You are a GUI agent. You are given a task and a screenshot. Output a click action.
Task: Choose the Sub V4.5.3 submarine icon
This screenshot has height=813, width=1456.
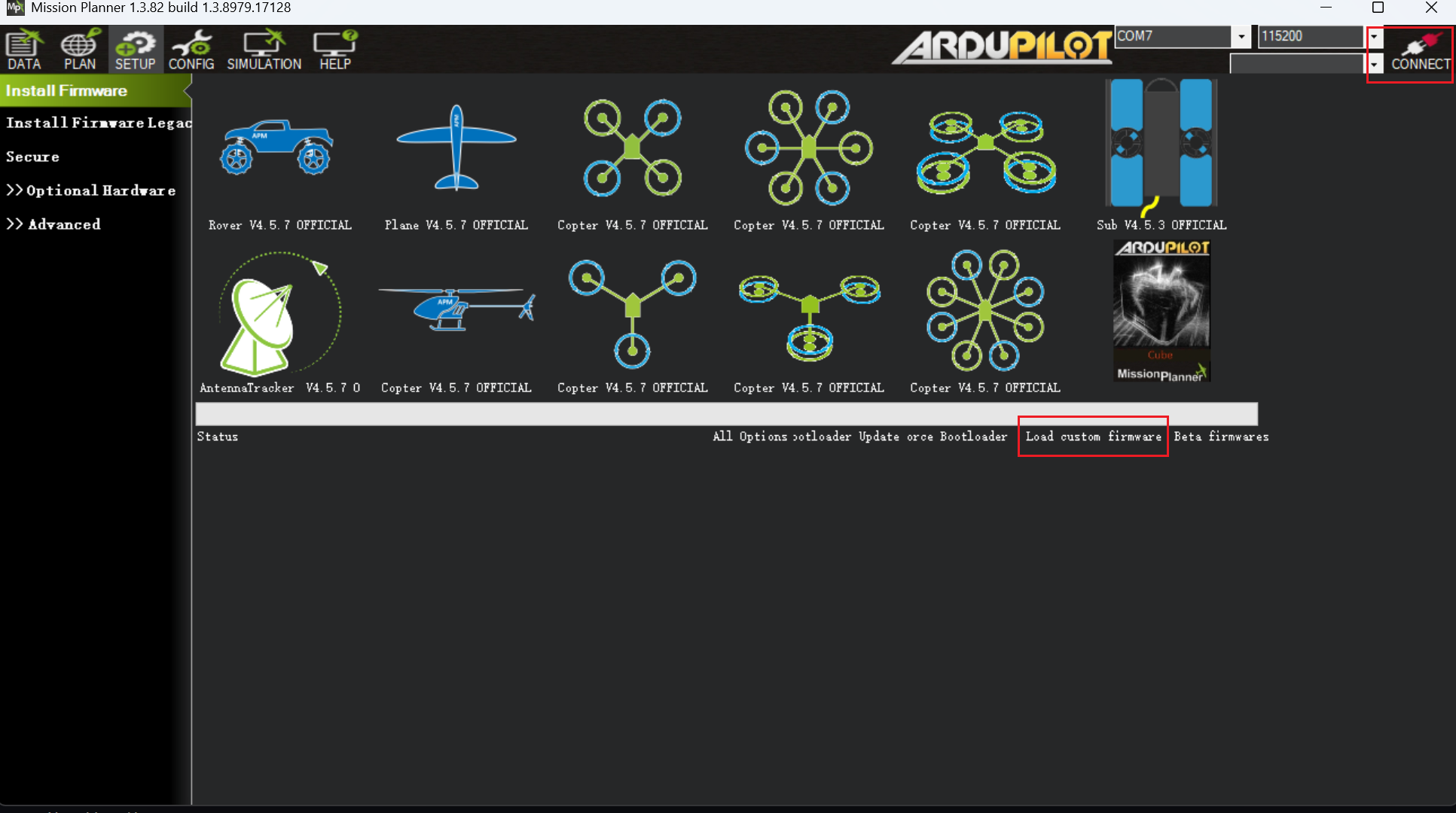(x=1161, y=143)
